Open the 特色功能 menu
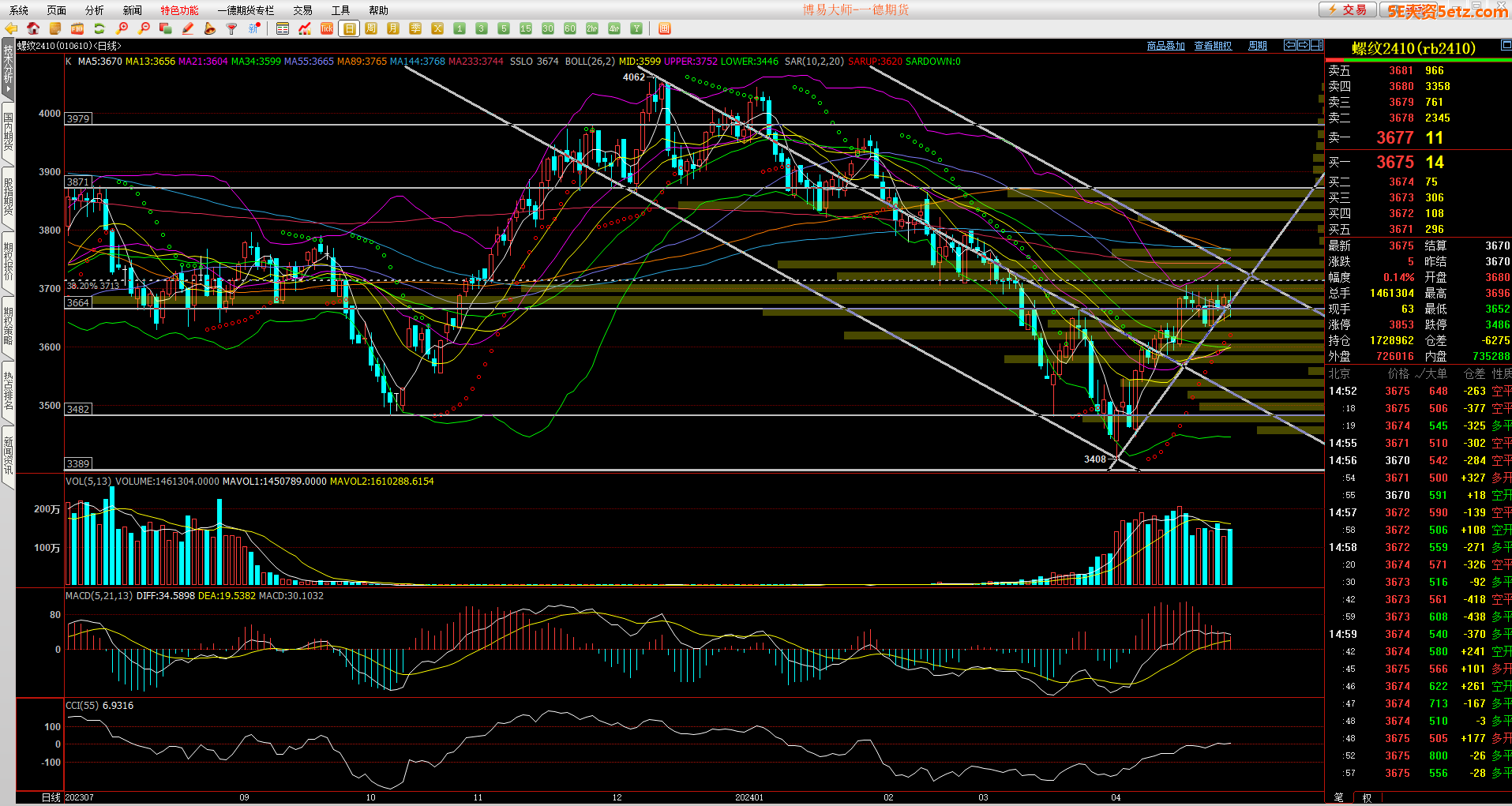 179,10
